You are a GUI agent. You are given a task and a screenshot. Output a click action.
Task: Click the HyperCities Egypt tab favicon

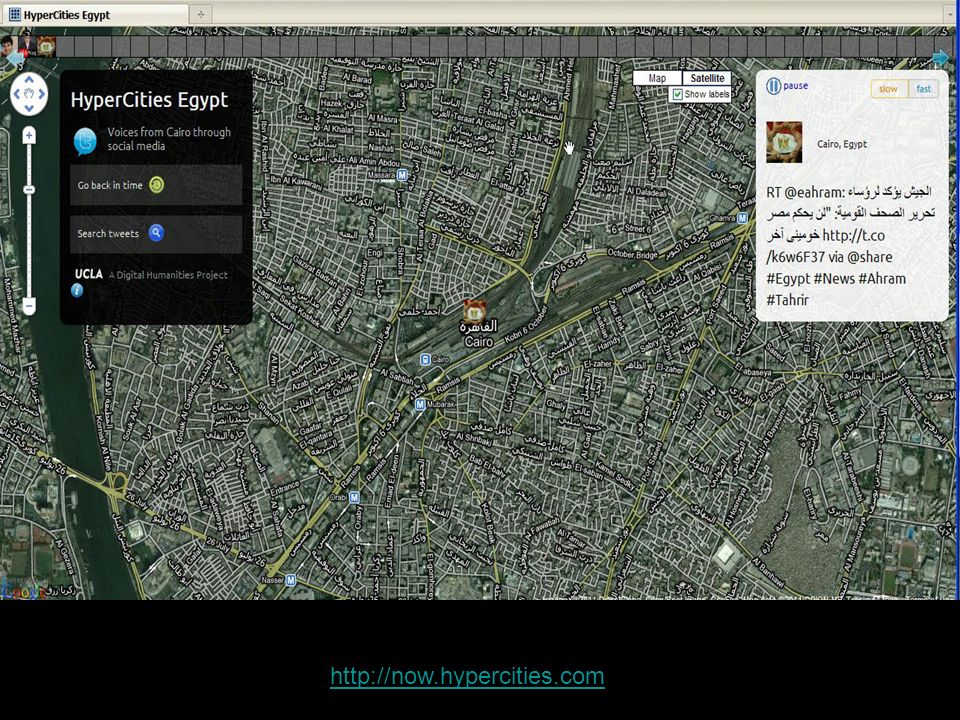click(x=15, y=14)
